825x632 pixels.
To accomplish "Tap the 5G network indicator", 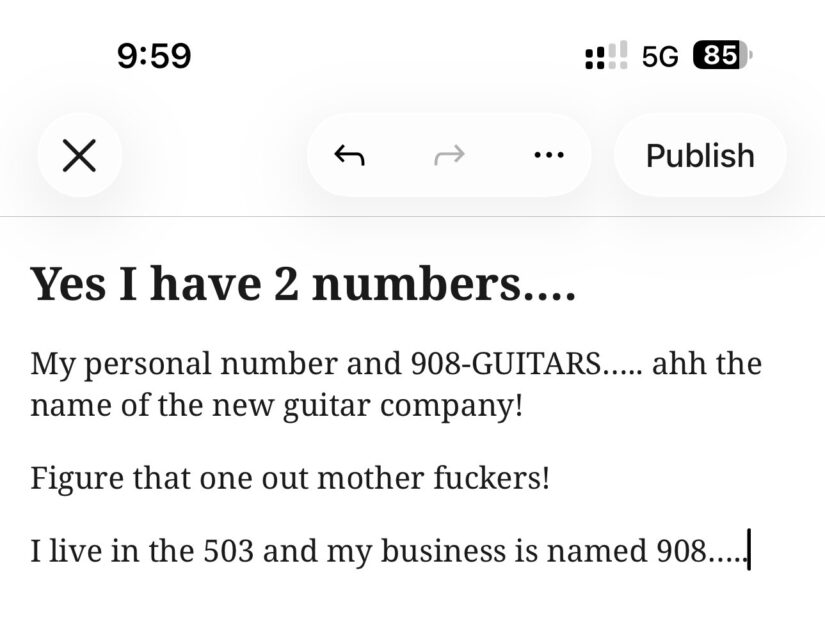I will tap(660, 56).
